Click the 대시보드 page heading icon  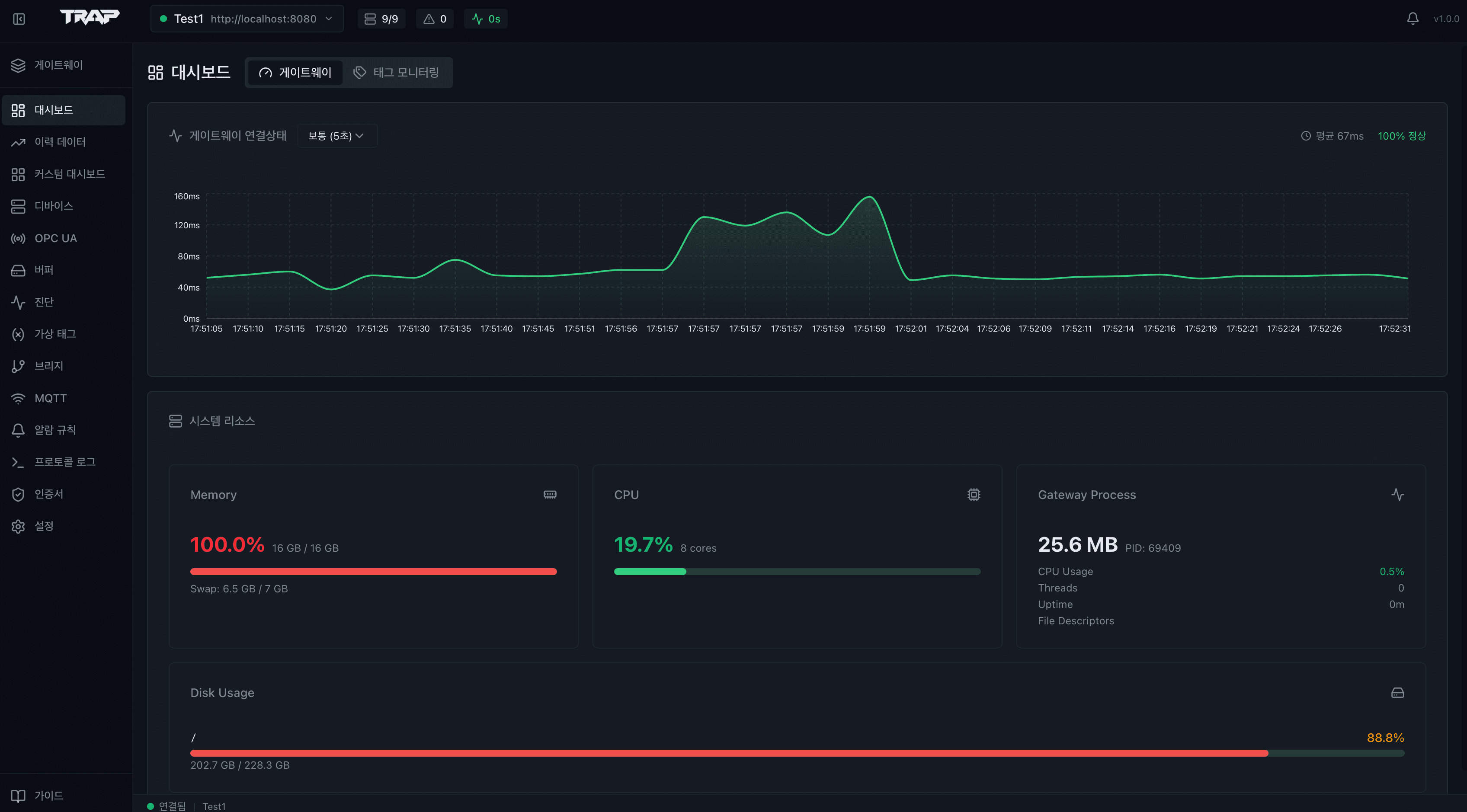[155, 72]
